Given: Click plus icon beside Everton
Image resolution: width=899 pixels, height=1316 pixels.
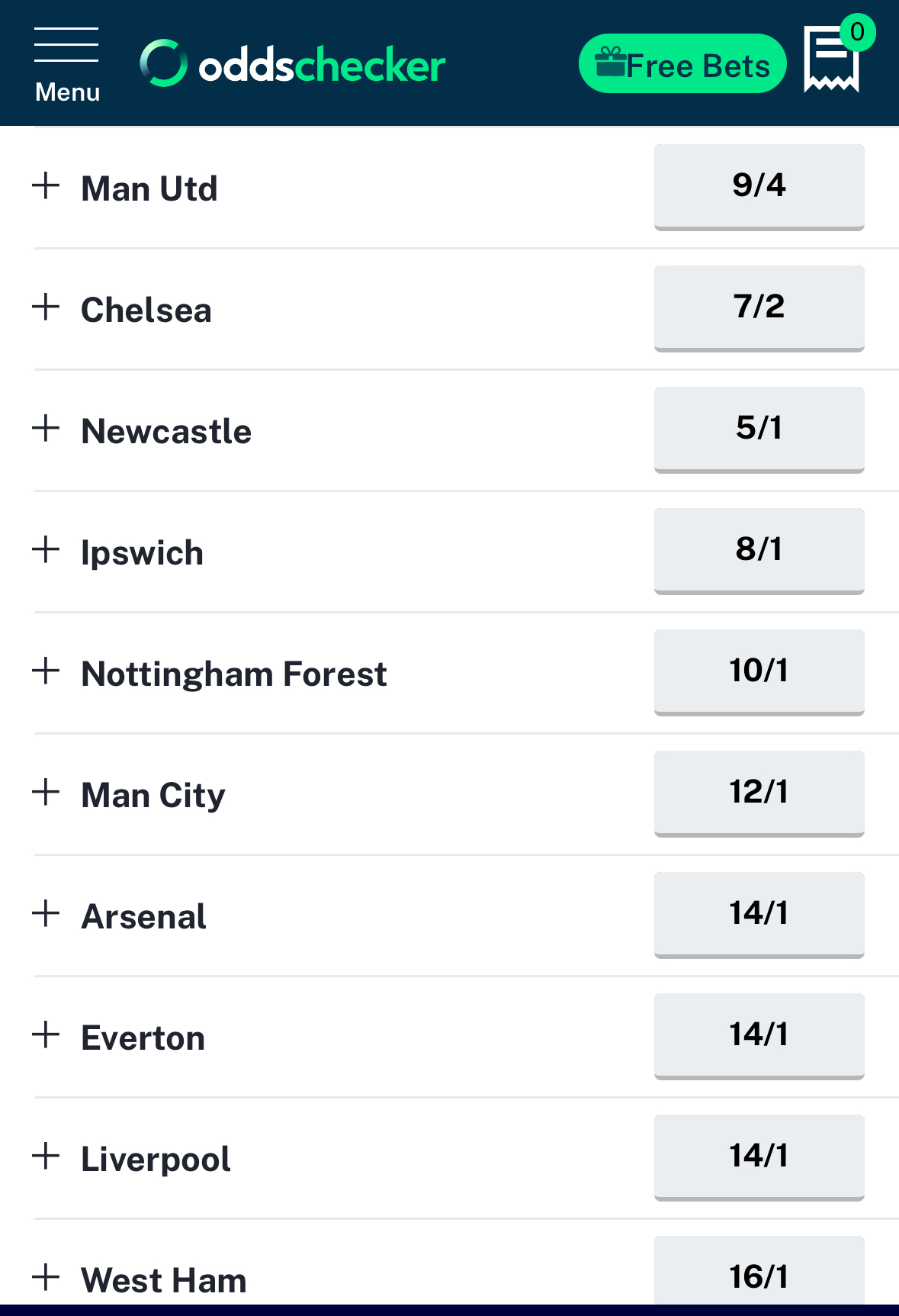Looking at the screenshot, I should tap(47, 1035).
